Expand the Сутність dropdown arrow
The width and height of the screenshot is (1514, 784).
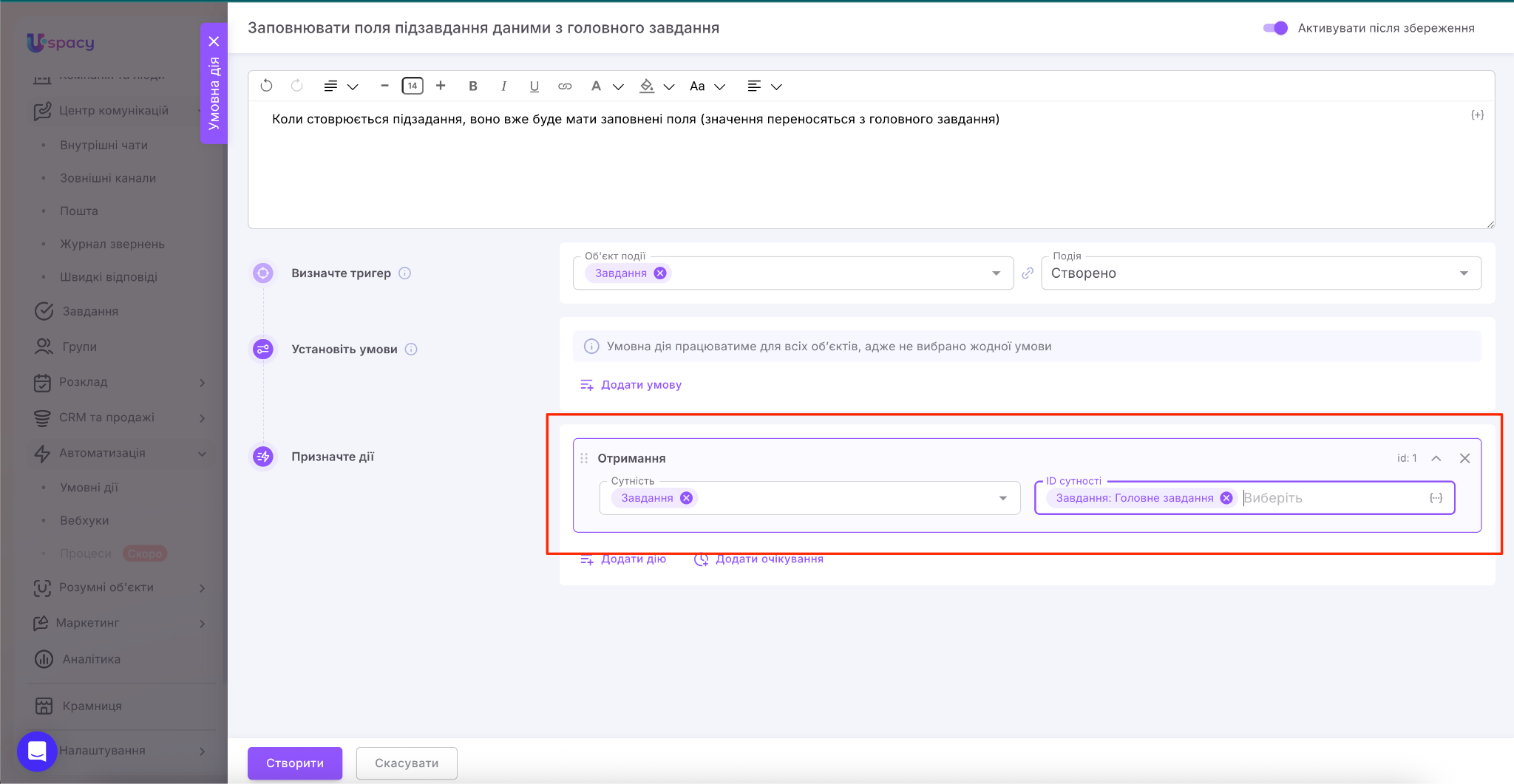(x=1003, y=498)
